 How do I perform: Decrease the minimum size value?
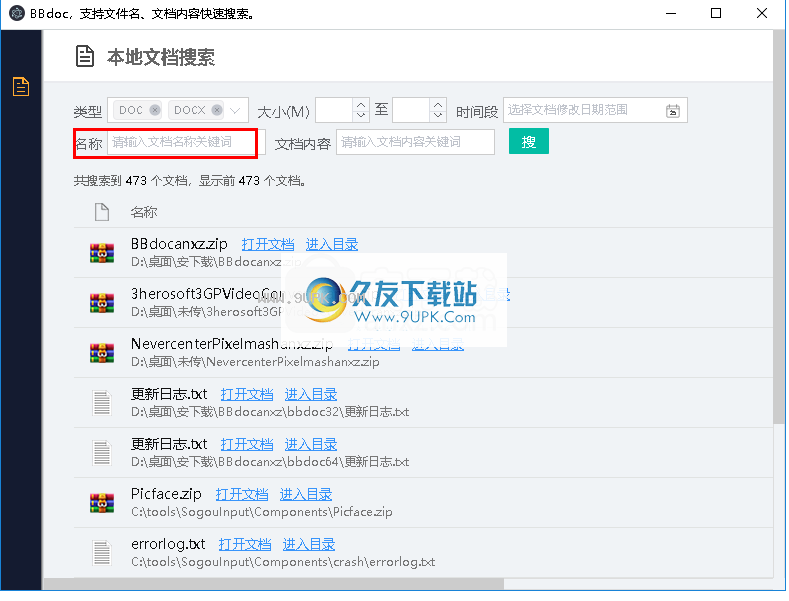click(x=361, y=115)
